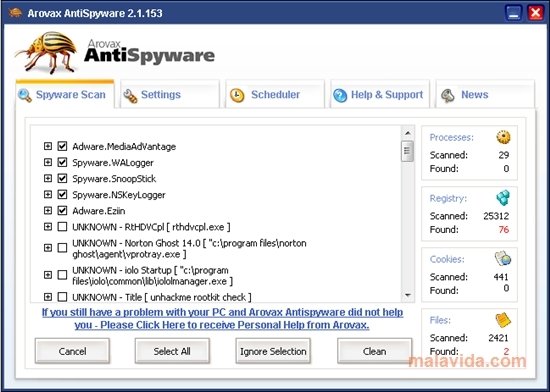550x392 pixels.
Task: Open the Scheduler tab
Action: click(x=275, y=94)
